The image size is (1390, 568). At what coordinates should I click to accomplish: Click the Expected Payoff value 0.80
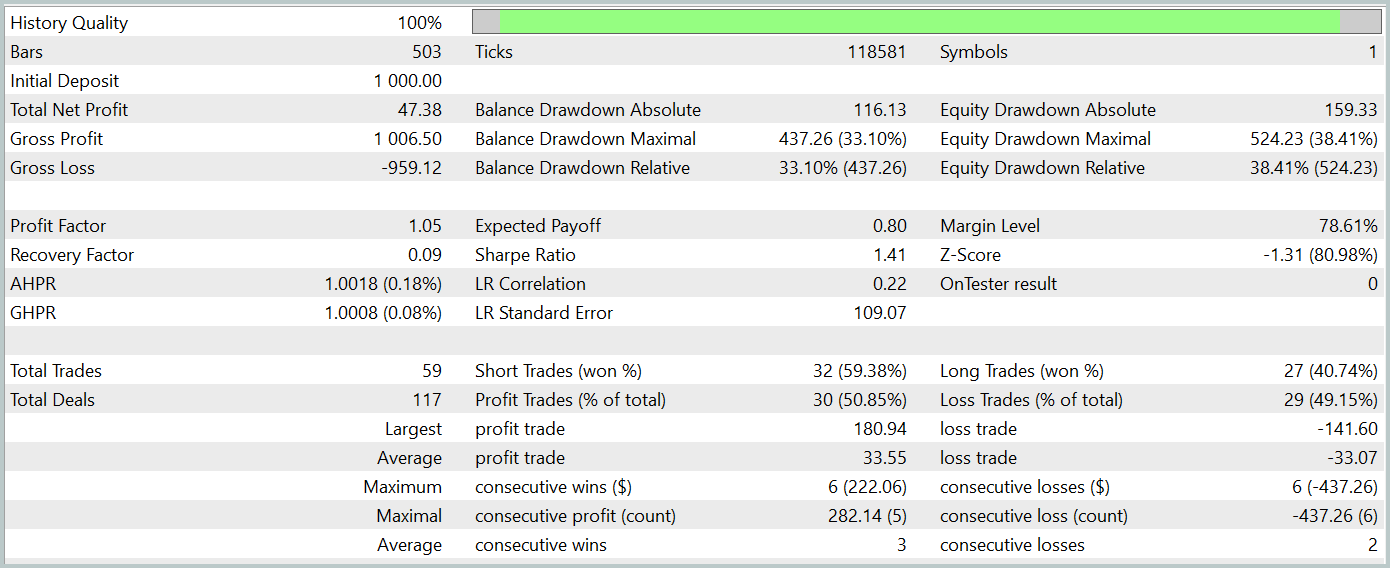890,226
